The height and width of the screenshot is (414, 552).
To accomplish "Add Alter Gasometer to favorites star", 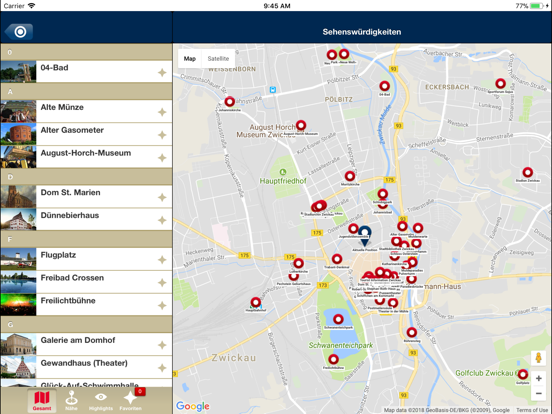I will tap(162, 135).
